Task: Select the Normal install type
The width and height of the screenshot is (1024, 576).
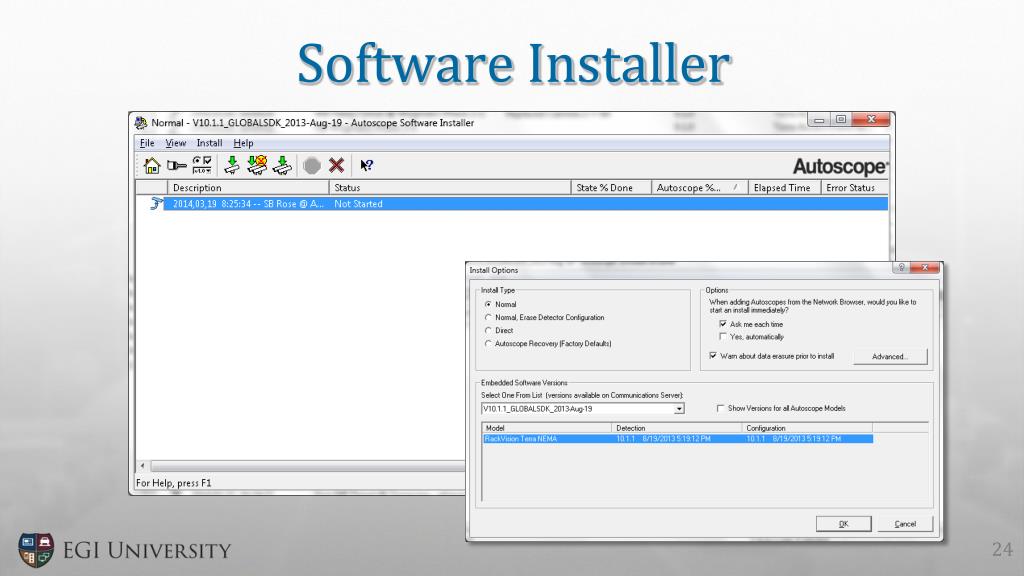Action: 488,304
